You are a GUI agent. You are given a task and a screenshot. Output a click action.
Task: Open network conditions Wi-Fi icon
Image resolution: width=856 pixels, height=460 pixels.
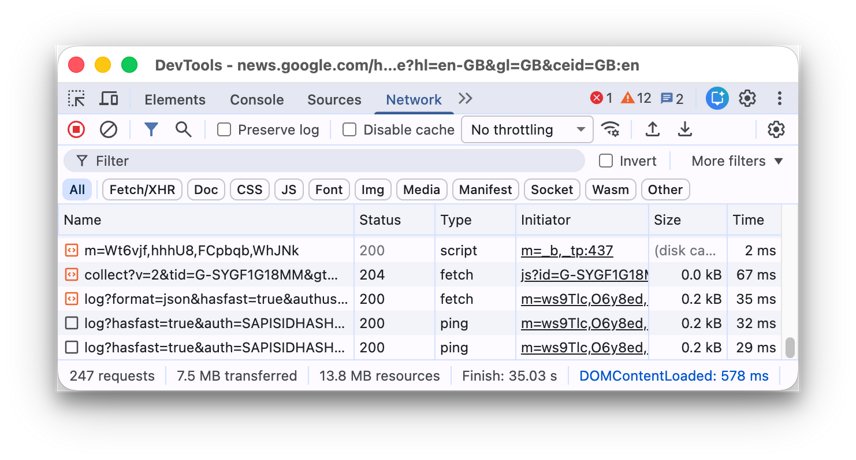click(x=610, y=129)
